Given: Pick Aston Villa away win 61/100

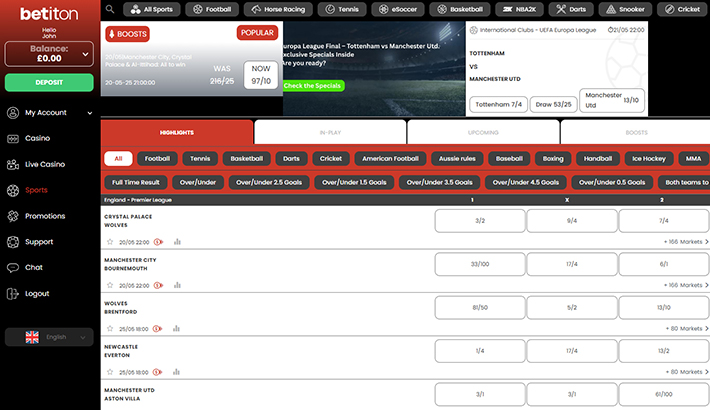Looking at the screenshot, I should 664,394.
